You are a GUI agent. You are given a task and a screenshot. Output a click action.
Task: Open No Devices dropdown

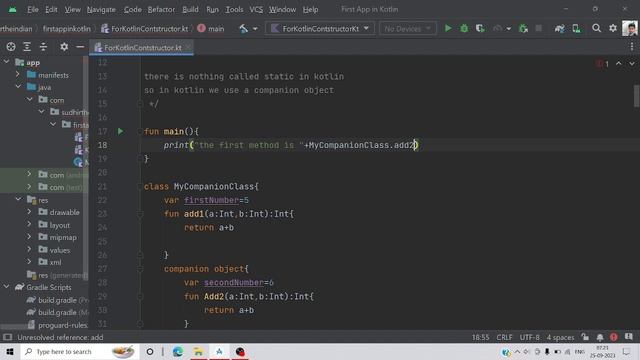click(x=407, y=29)
